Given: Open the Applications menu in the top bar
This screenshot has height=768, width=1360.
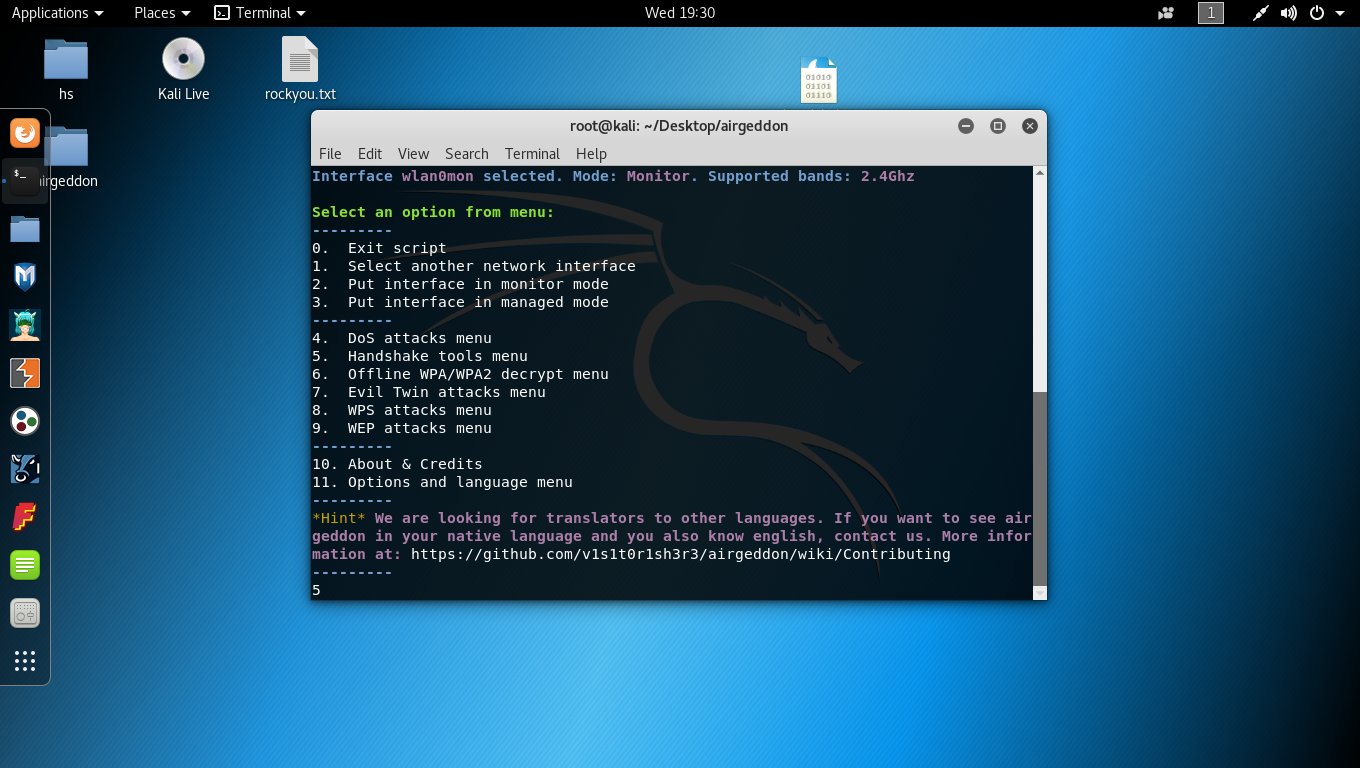Looking at the screenshot, I should 57,13.
